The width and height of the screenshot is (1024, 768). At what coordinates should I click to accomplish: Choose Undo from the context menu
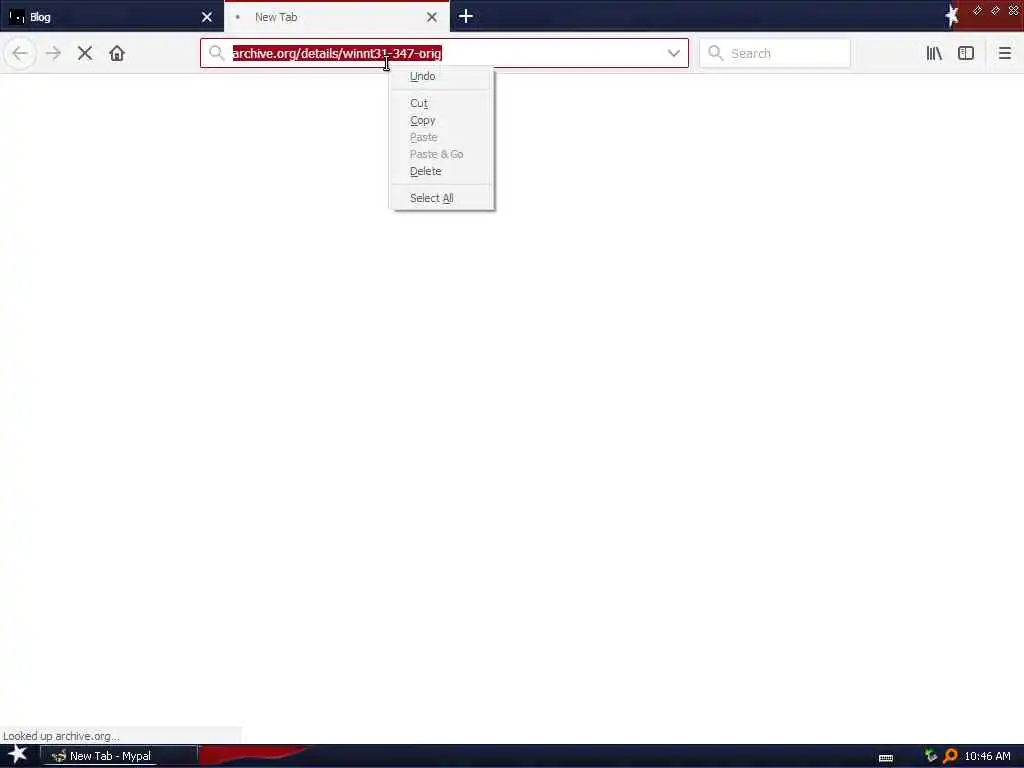[x=441, y=76]
